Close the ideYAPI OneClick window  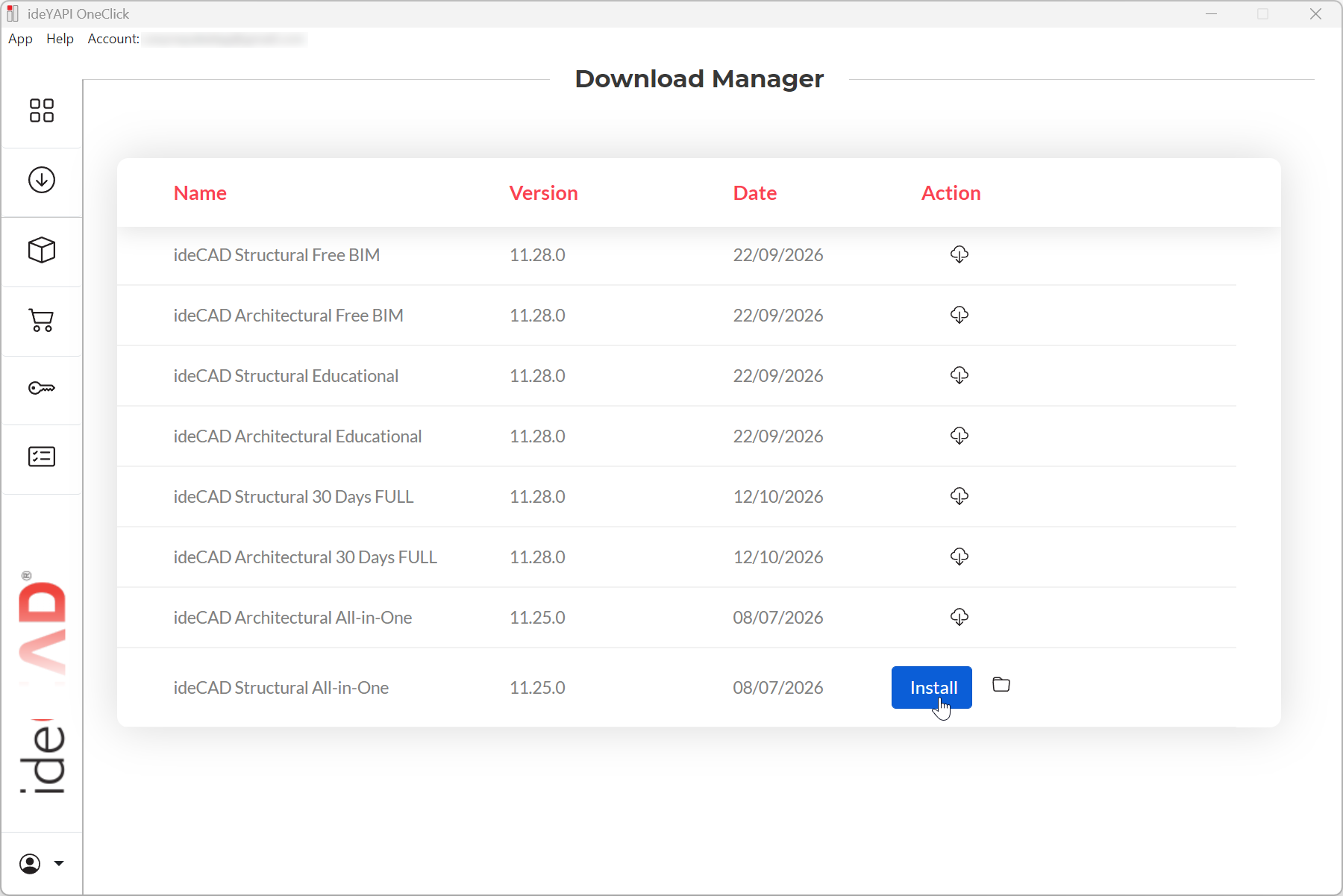coord(1315,14)
